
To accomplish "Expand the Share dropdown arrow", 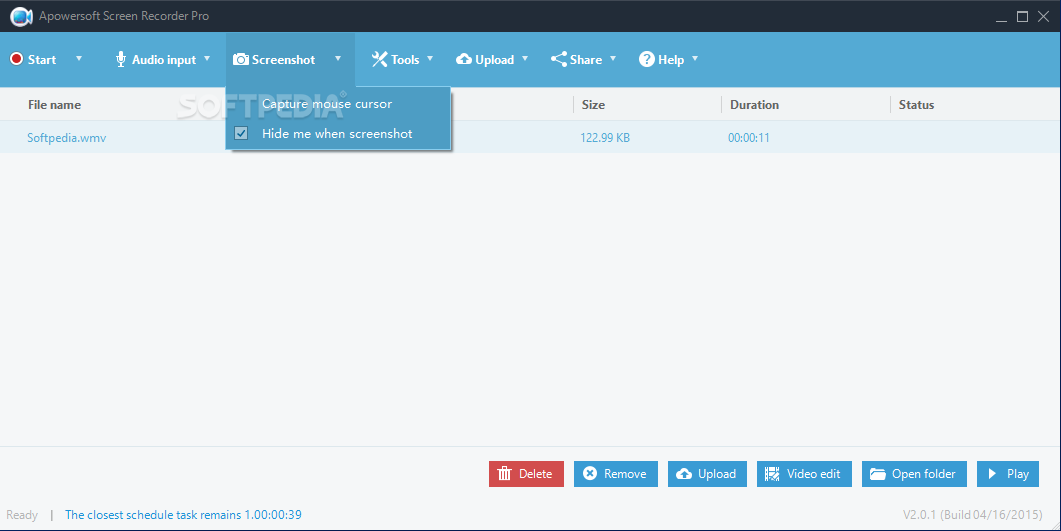I will coord(612,59).
